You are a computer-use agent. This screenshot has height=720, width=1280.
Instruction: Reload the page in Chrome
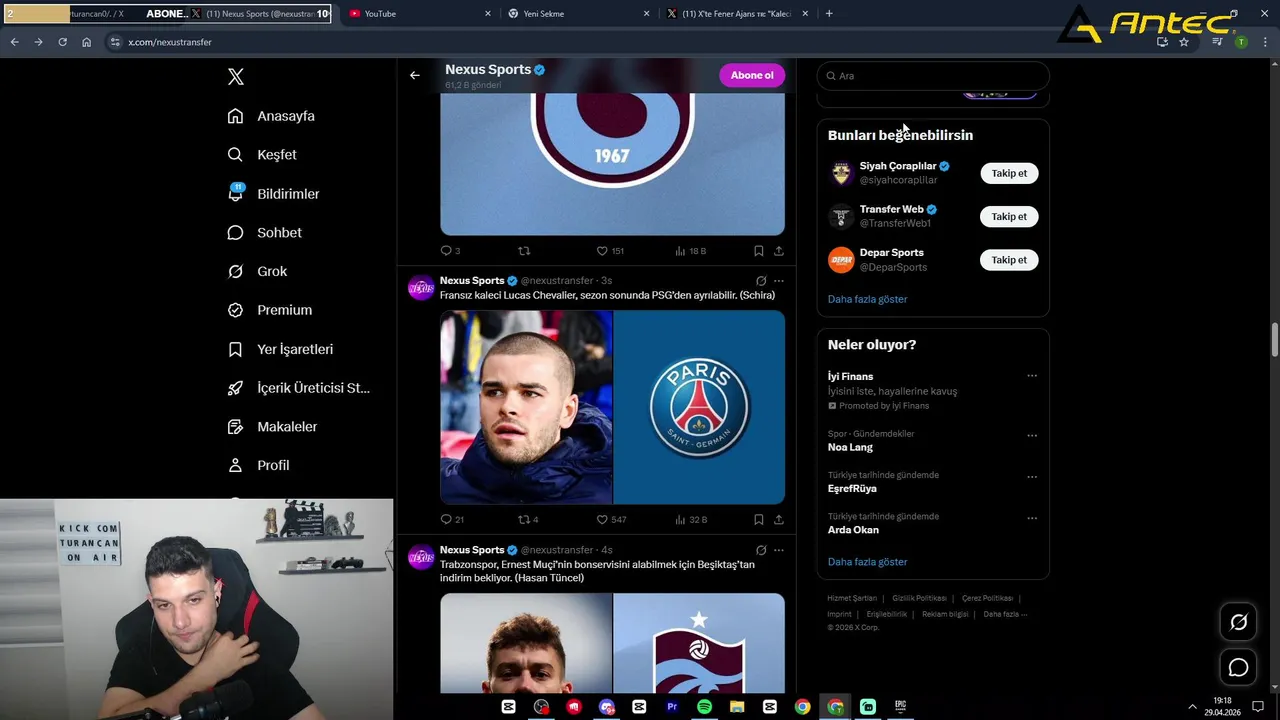point(62,42)
